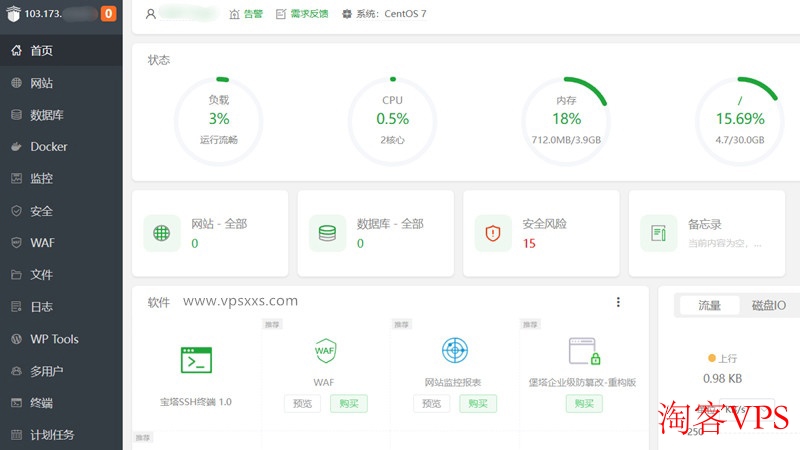Screen dimensions: 800x450
Task: Click 购买 under 网站监控报表
Action: coord(478,404)
